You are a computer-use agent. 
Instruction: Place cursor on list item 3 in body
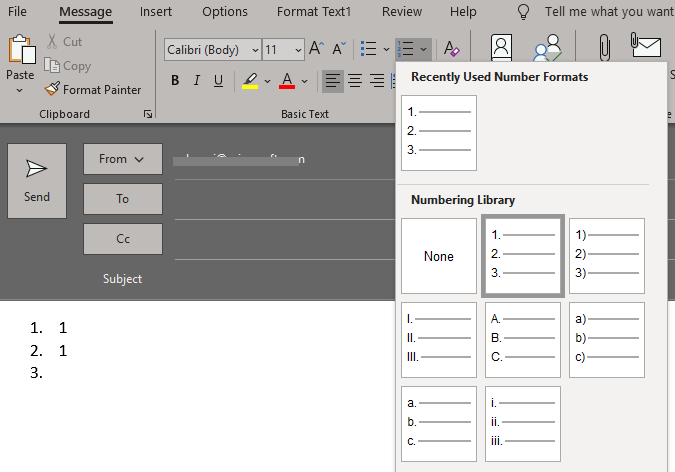coord(37,373)
